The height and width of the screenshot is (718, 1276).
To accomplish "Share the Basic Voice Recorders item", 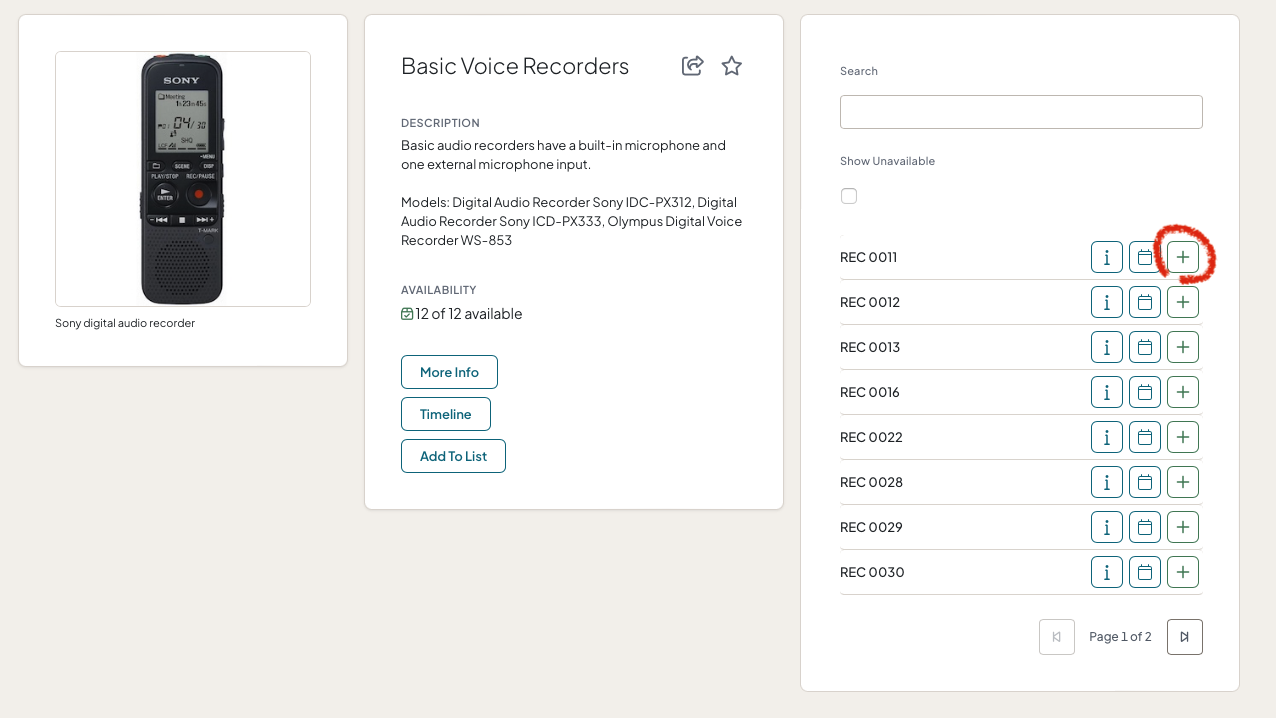I will tap(693, 66).
